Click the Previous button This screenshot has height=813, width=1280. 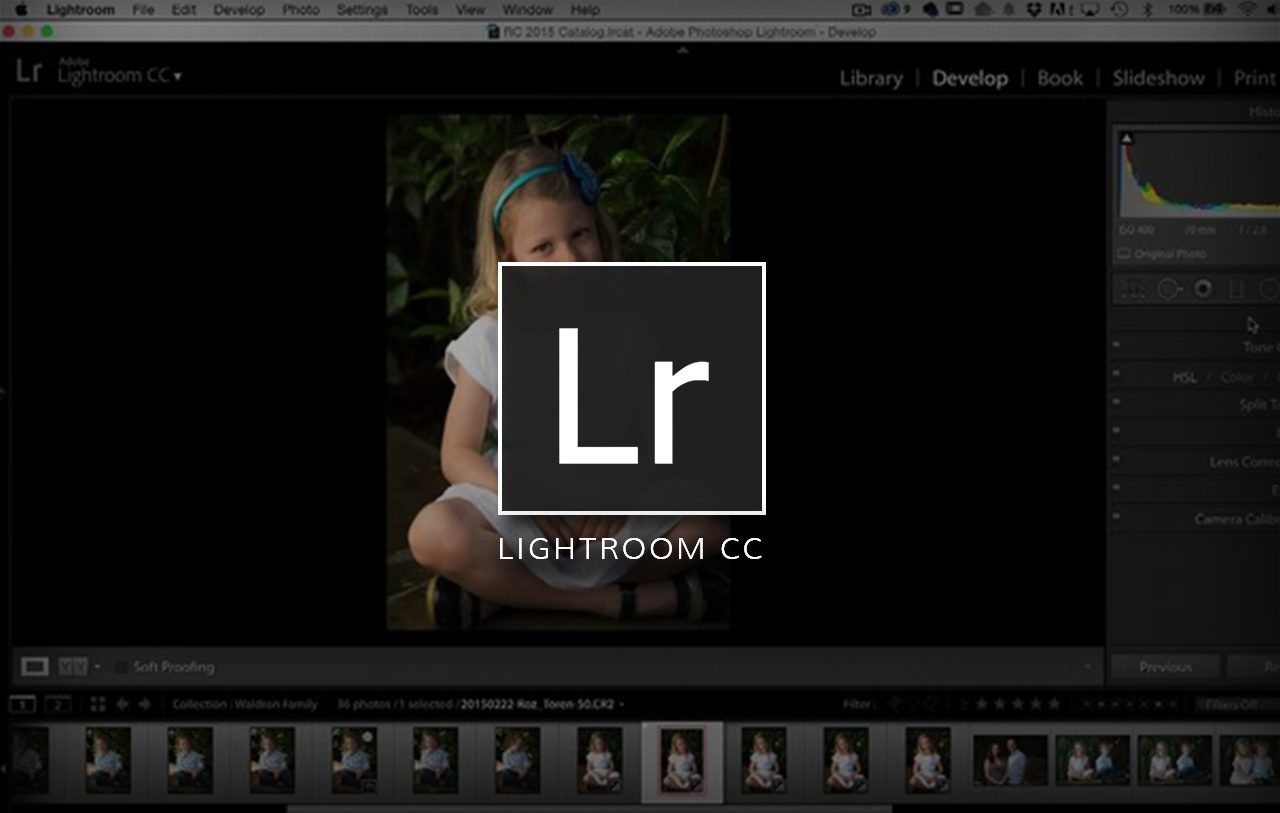pyautogui.click(x=1165, y=666)
